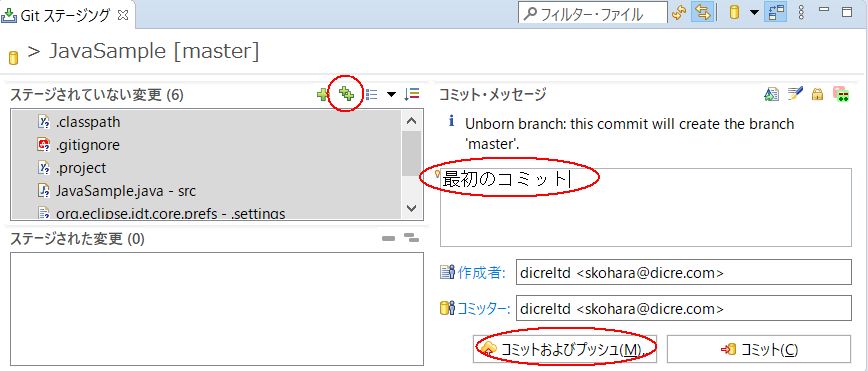Viewport: 868px width, 371px height.
Task: Click the ステージされていない変更 (6) section header
Action: pyautogui.click(x=96, y=95)
